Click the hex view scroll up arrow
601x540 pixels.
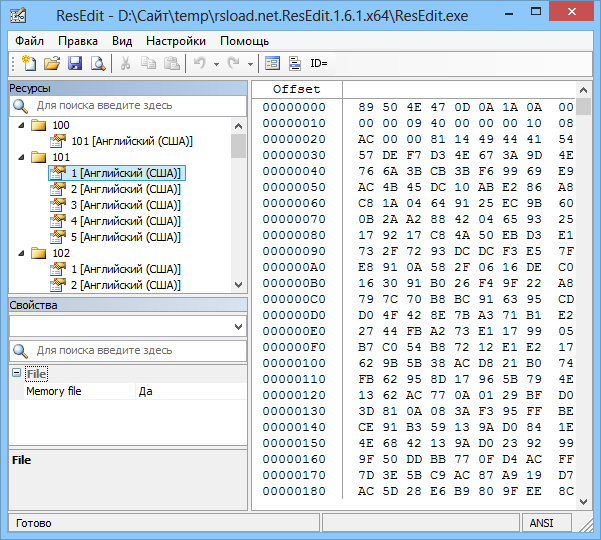pos(583,90)
